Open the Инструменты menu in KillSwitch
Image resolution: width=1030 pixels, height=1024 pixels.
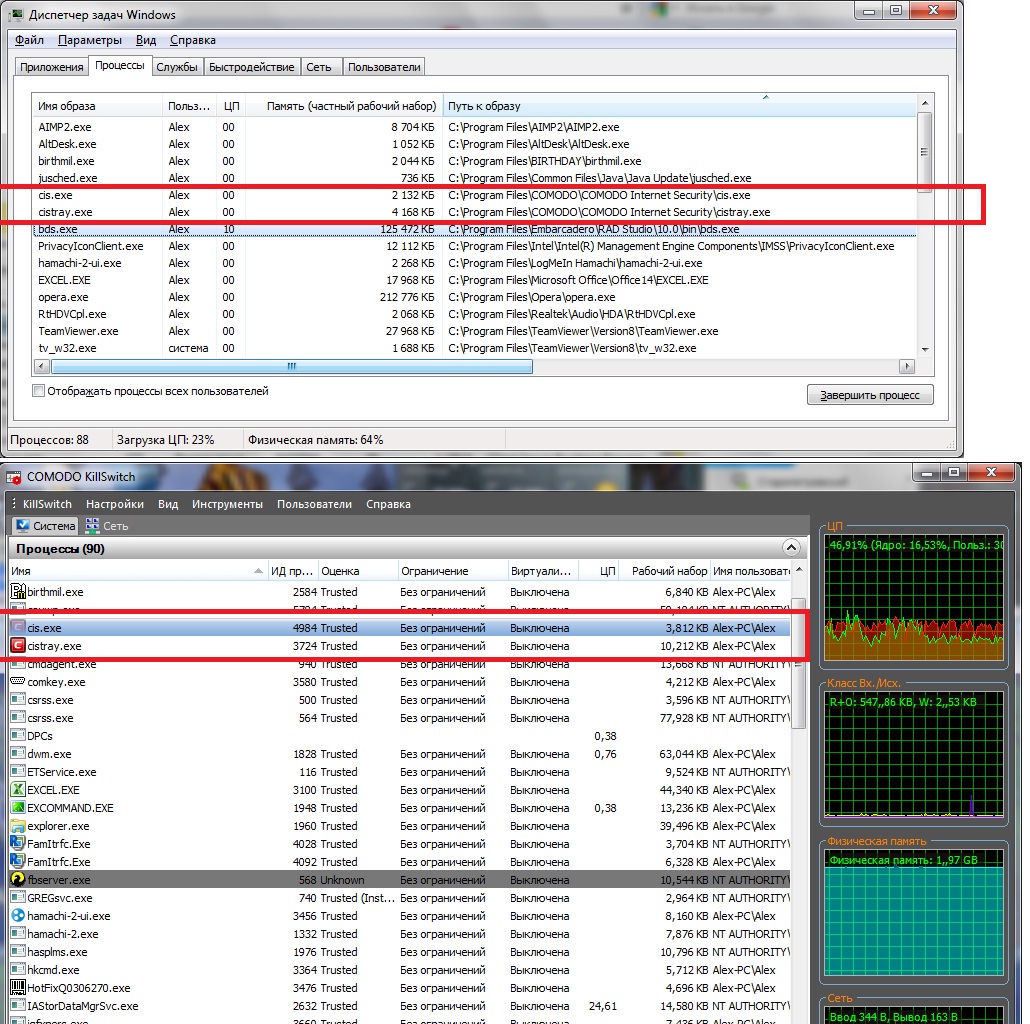click(227, 504)
